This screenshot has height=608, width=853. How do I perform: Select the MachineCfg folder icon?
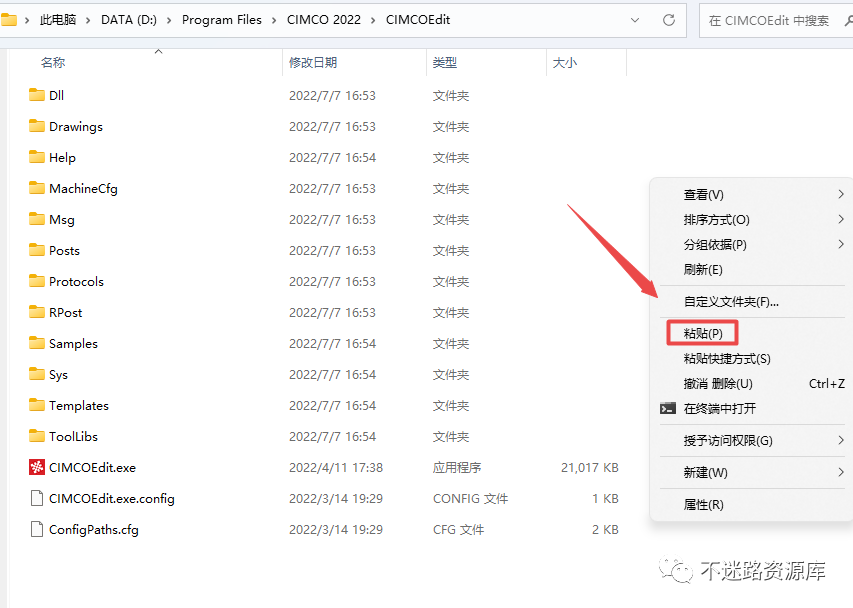click(x=37, y=188)
